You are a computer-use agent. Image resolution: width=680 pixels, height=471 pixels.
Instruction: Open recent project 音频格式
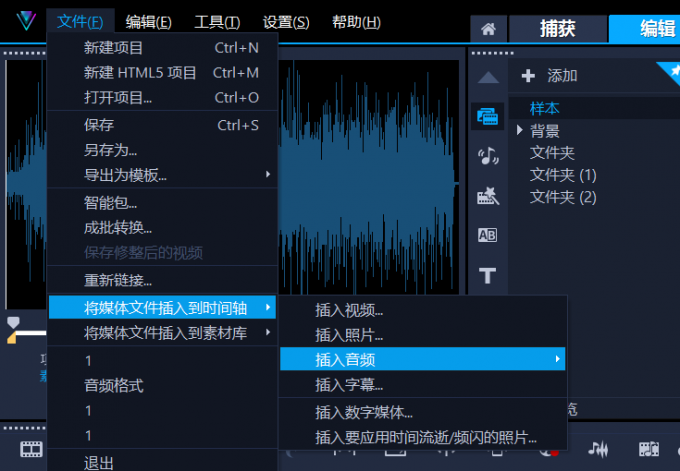162,386
